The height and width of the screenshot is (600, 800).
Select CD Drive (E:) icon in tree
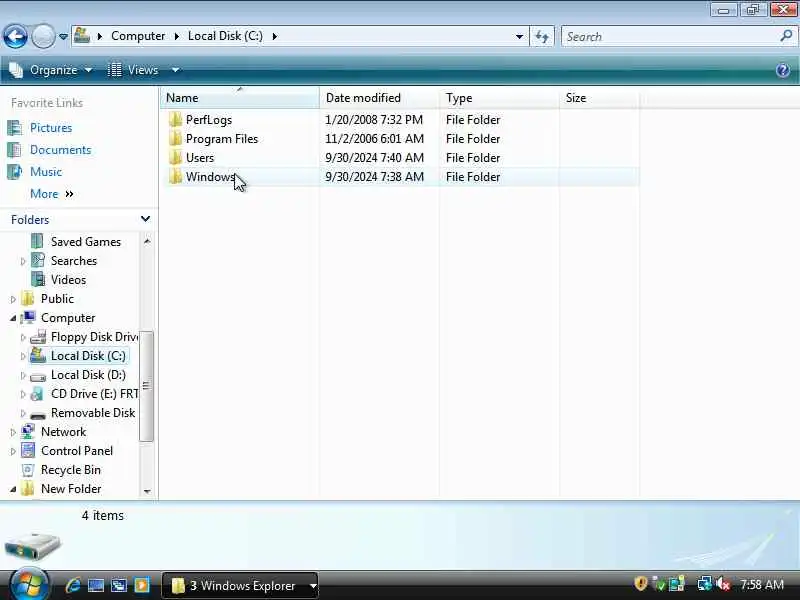click(x=37, y=394)
